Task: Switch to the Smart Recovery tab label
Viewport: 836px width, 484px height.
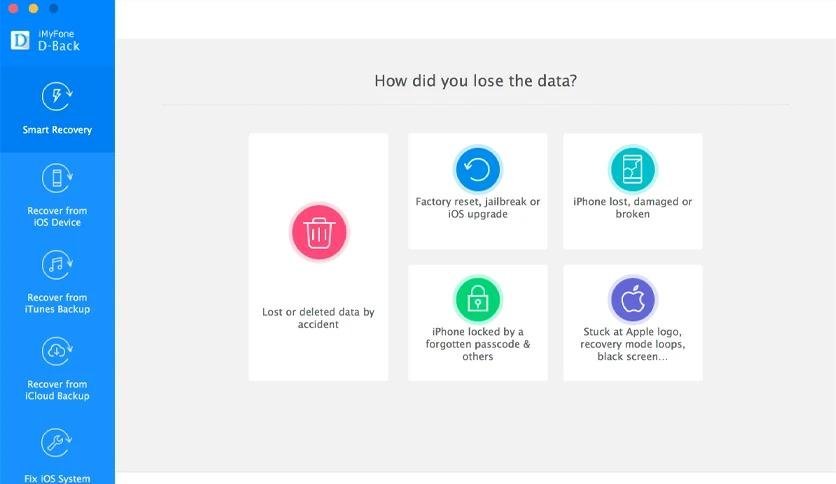Action: tap(57, 130)
